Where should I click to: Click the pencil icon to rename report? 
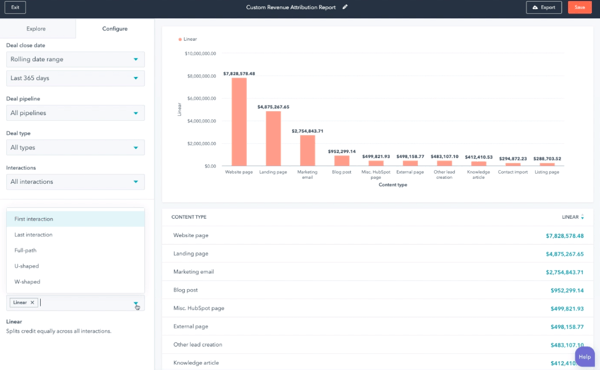(345, 7)
